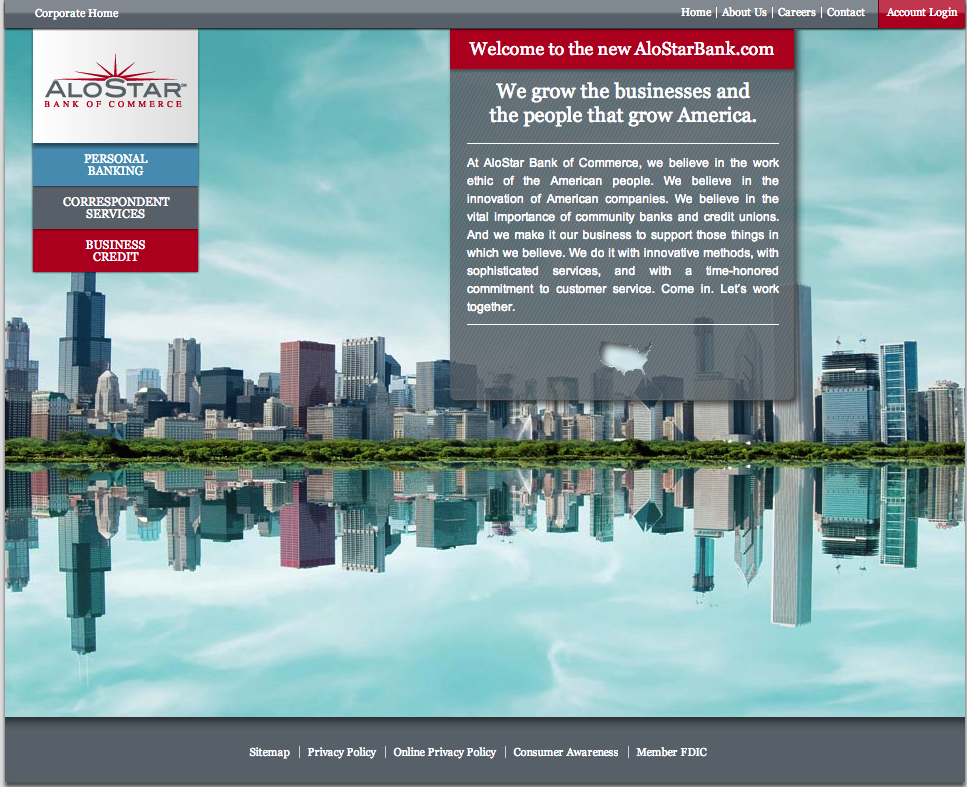
Task: Click the USA map icon in welcome panel
Action: (625, 358)
